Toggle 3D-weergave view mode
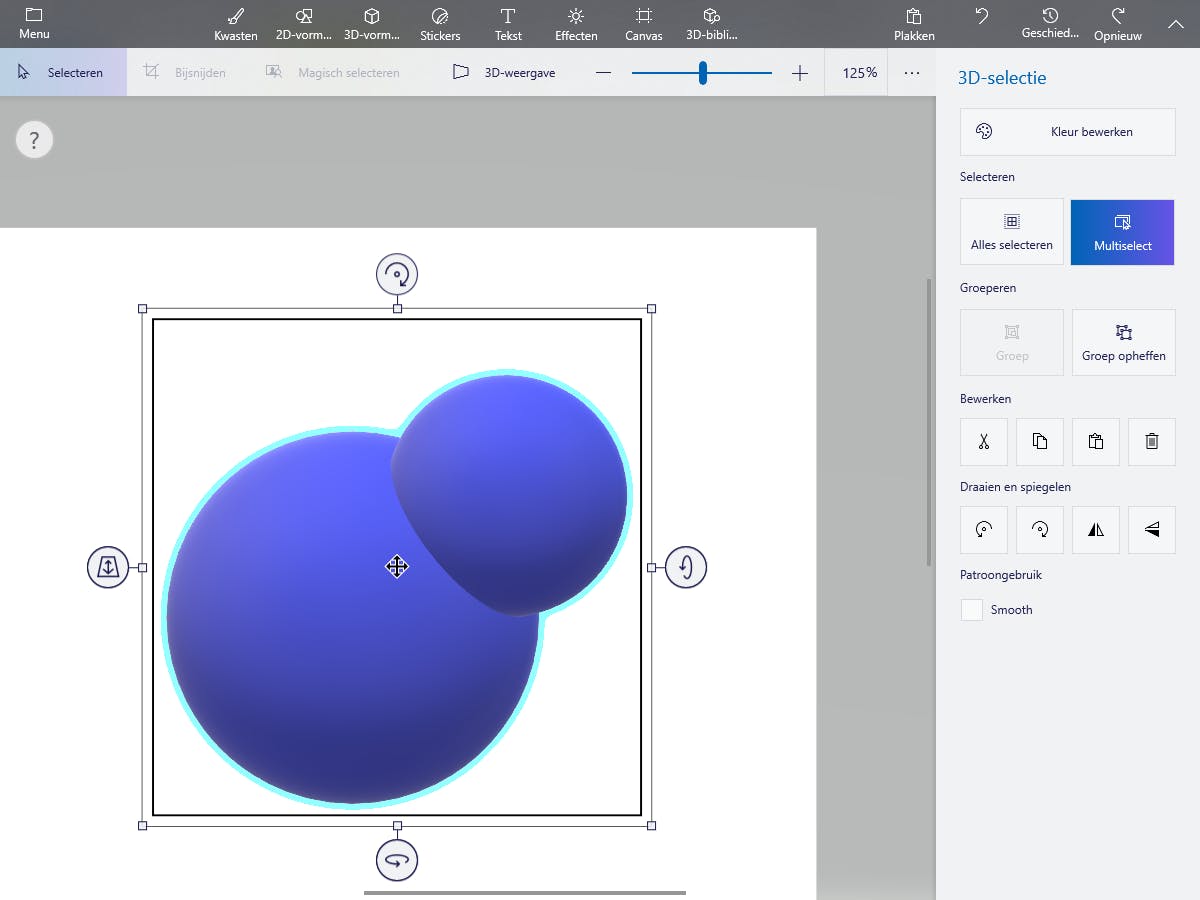1200x900 pixels. pyautogui.click(x=504, y=73)
